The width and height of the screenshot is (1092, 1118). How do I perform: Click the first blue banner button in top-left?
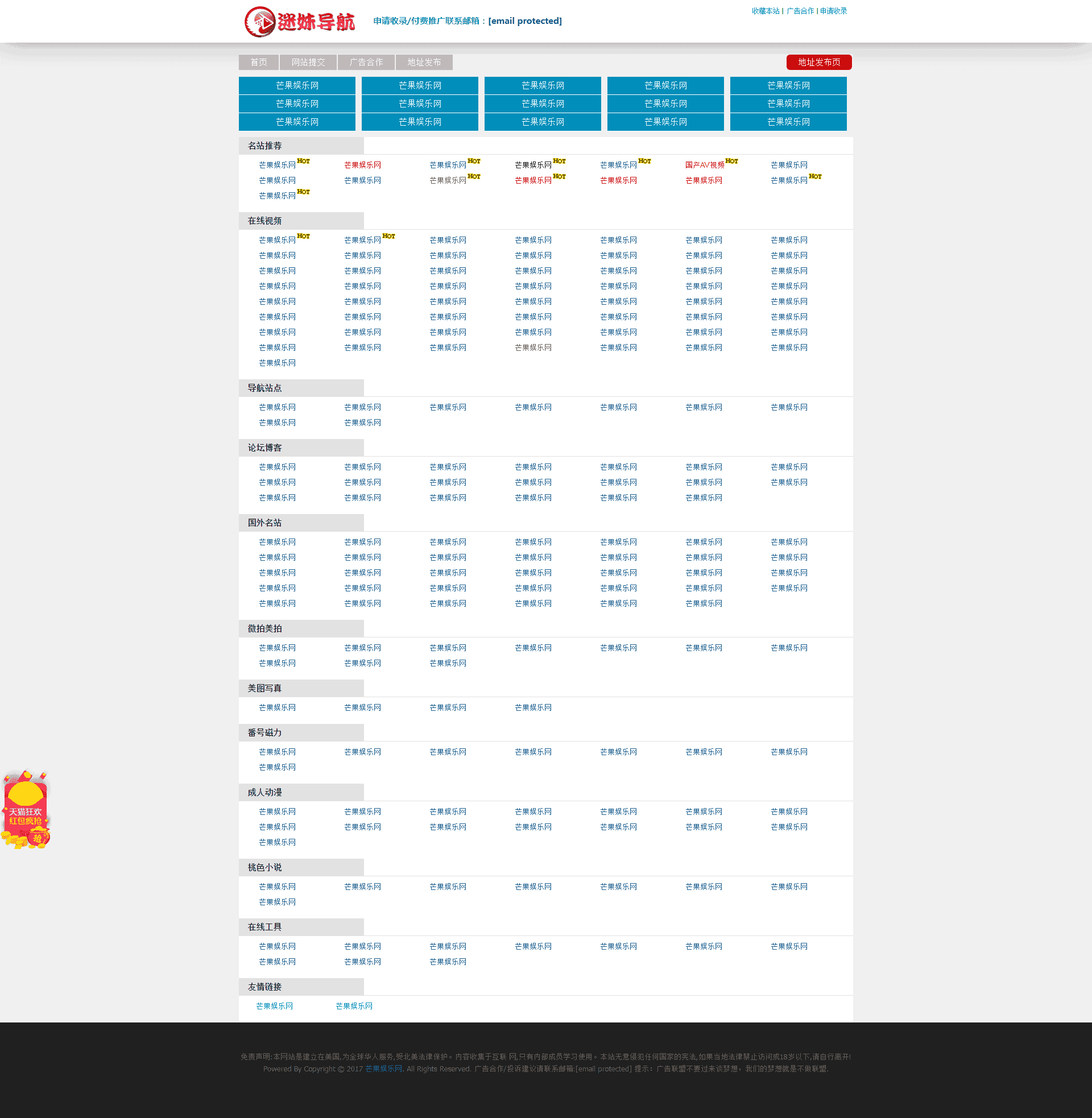(x=297, y=85)
